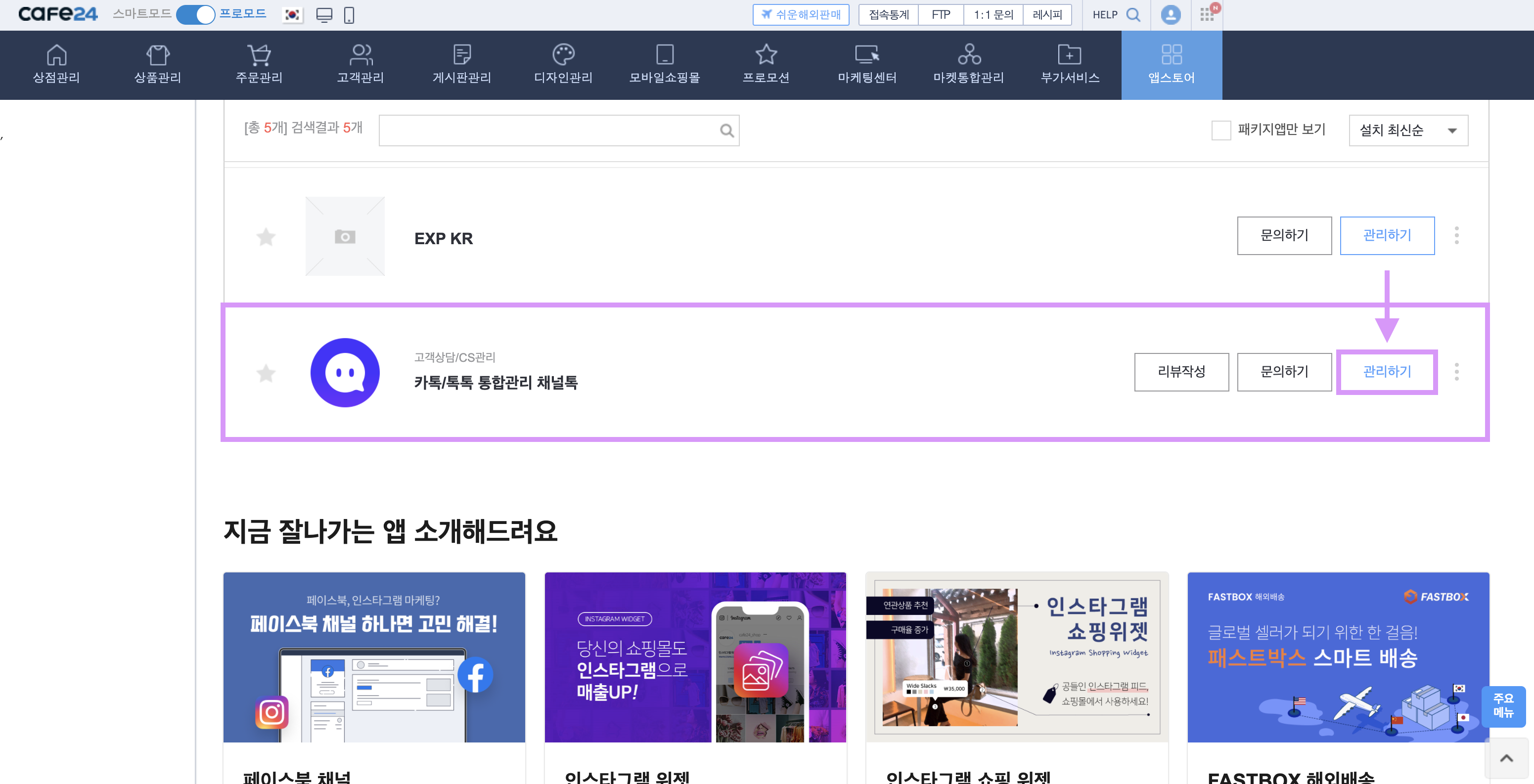Check the 패키지앱만 보기 checkbox
Image resolution: width=1534 pixels, height=784 pixels.
click(1221, 130)
